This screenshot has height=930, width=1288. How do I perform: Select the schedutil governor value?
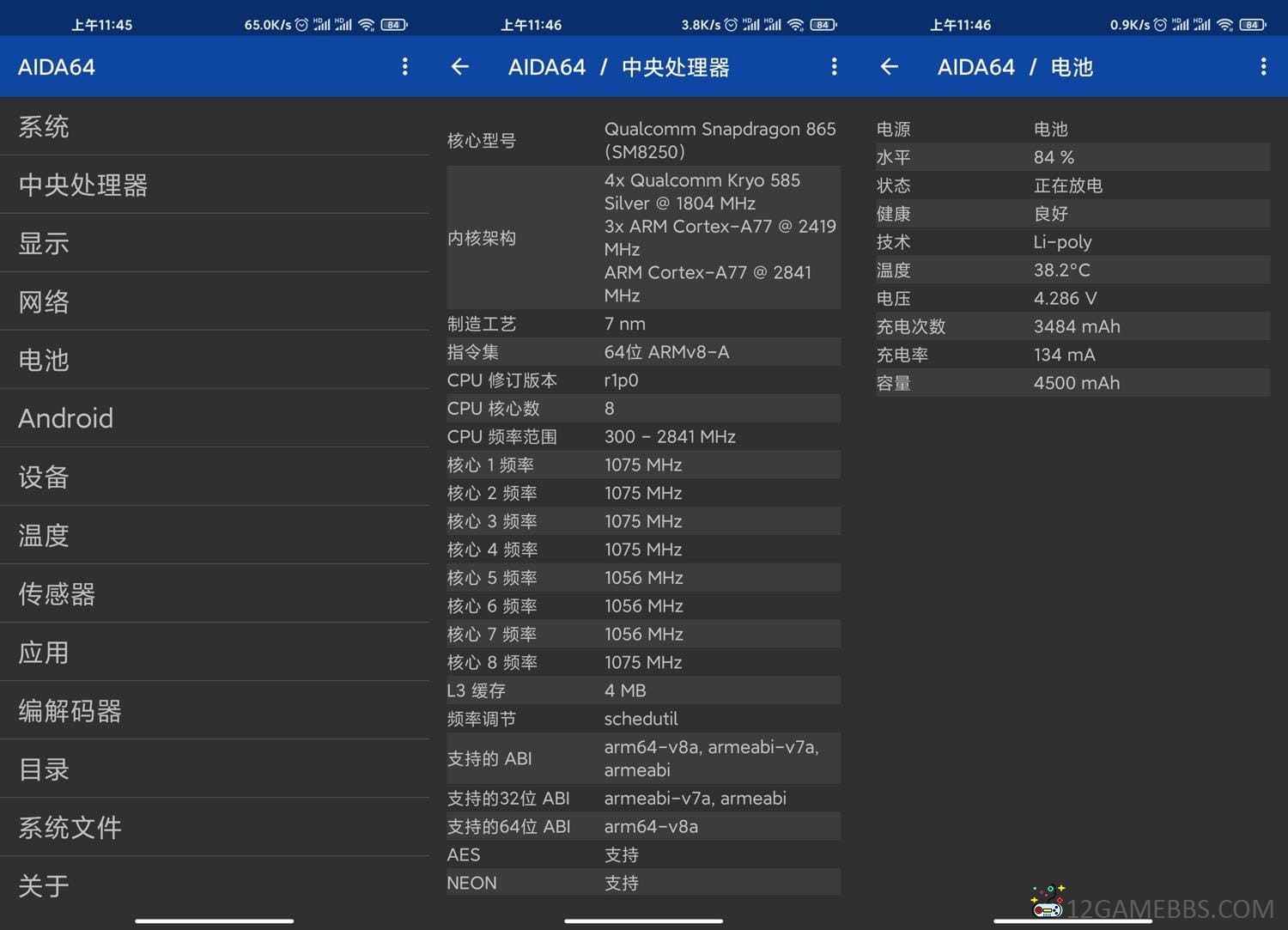pos(641,719)
